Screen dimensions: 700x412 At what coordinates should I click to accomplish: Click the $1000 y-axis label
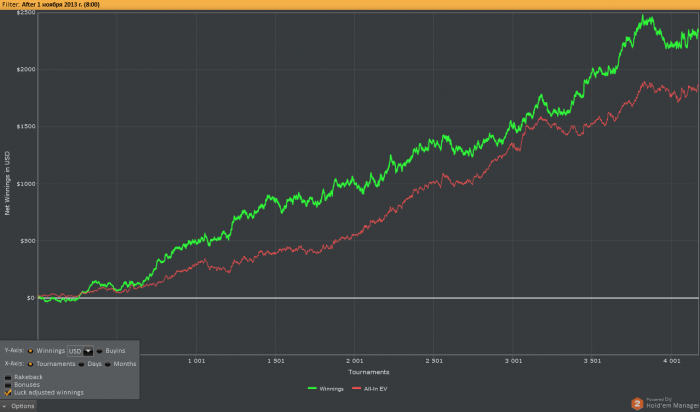tap(25, 184)
